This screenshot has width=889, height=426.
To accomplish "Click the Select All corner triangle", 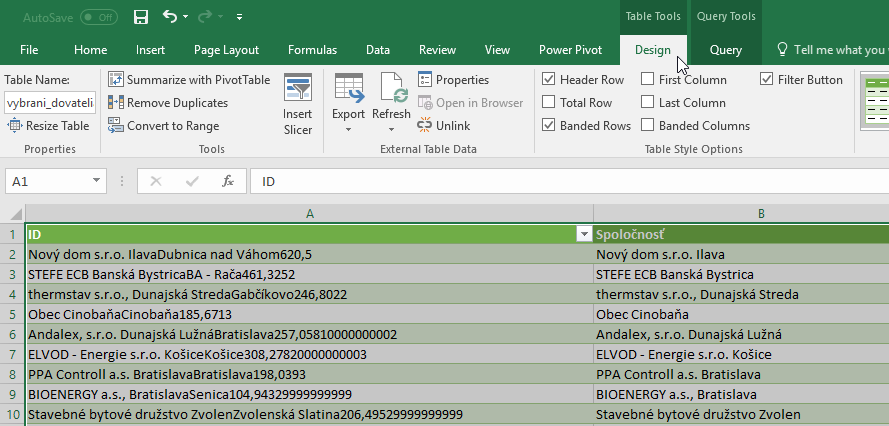I will pos(14,213).
